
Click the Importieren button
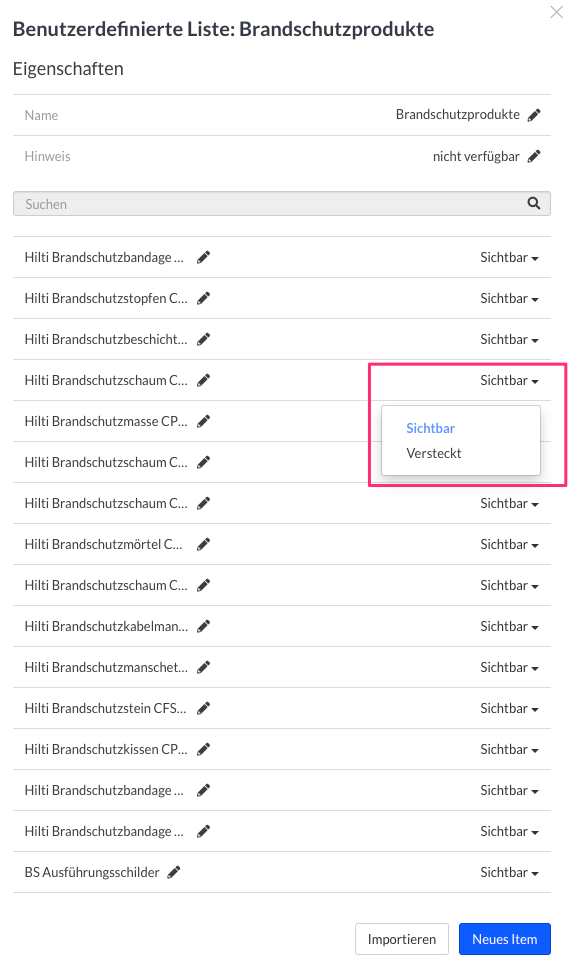(x=401, y=939)
